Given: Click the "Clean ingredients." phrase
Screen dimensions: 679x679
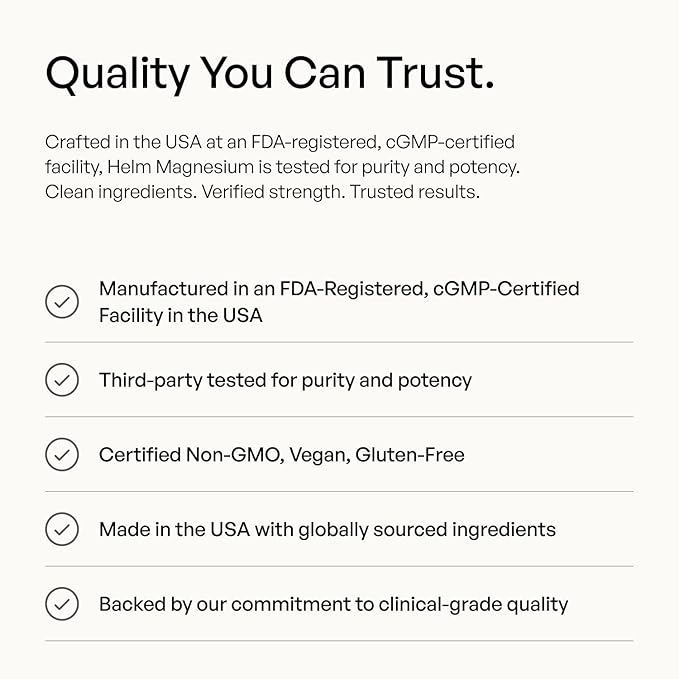Looking at the screenshot, I should click(119, 192).
